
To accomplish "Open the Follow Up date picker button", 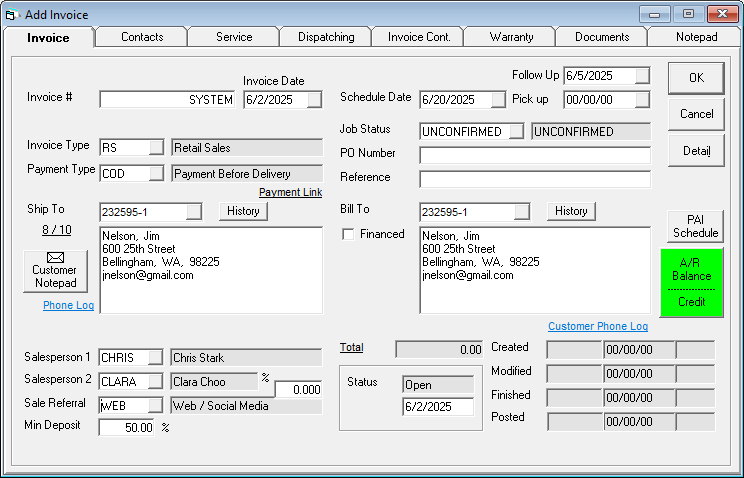I will [642, 75].
